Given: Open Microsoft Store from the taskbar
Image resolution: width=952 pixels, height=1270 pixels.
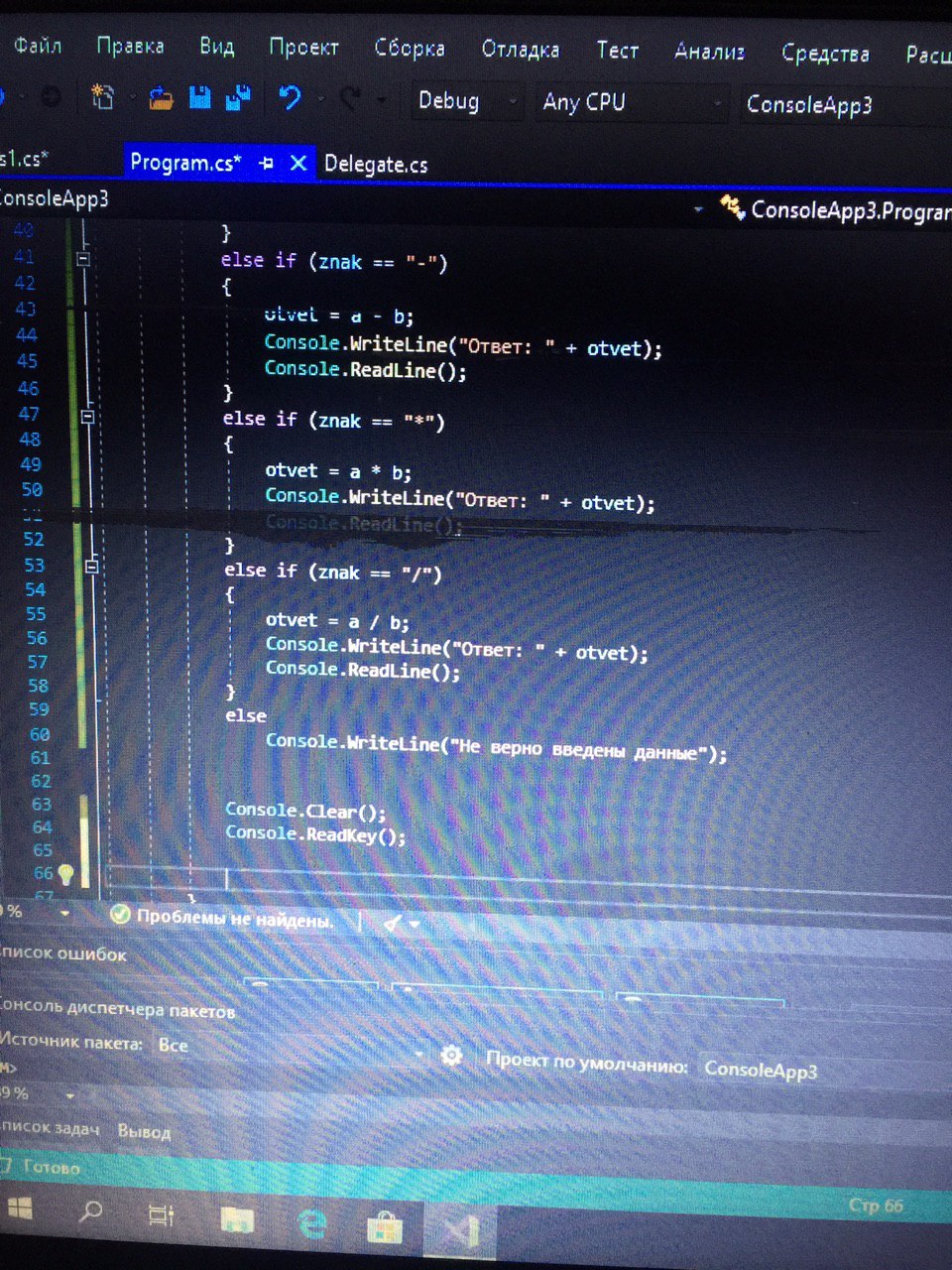Looking at the screenshot, I should click(x=385, y=1227).
